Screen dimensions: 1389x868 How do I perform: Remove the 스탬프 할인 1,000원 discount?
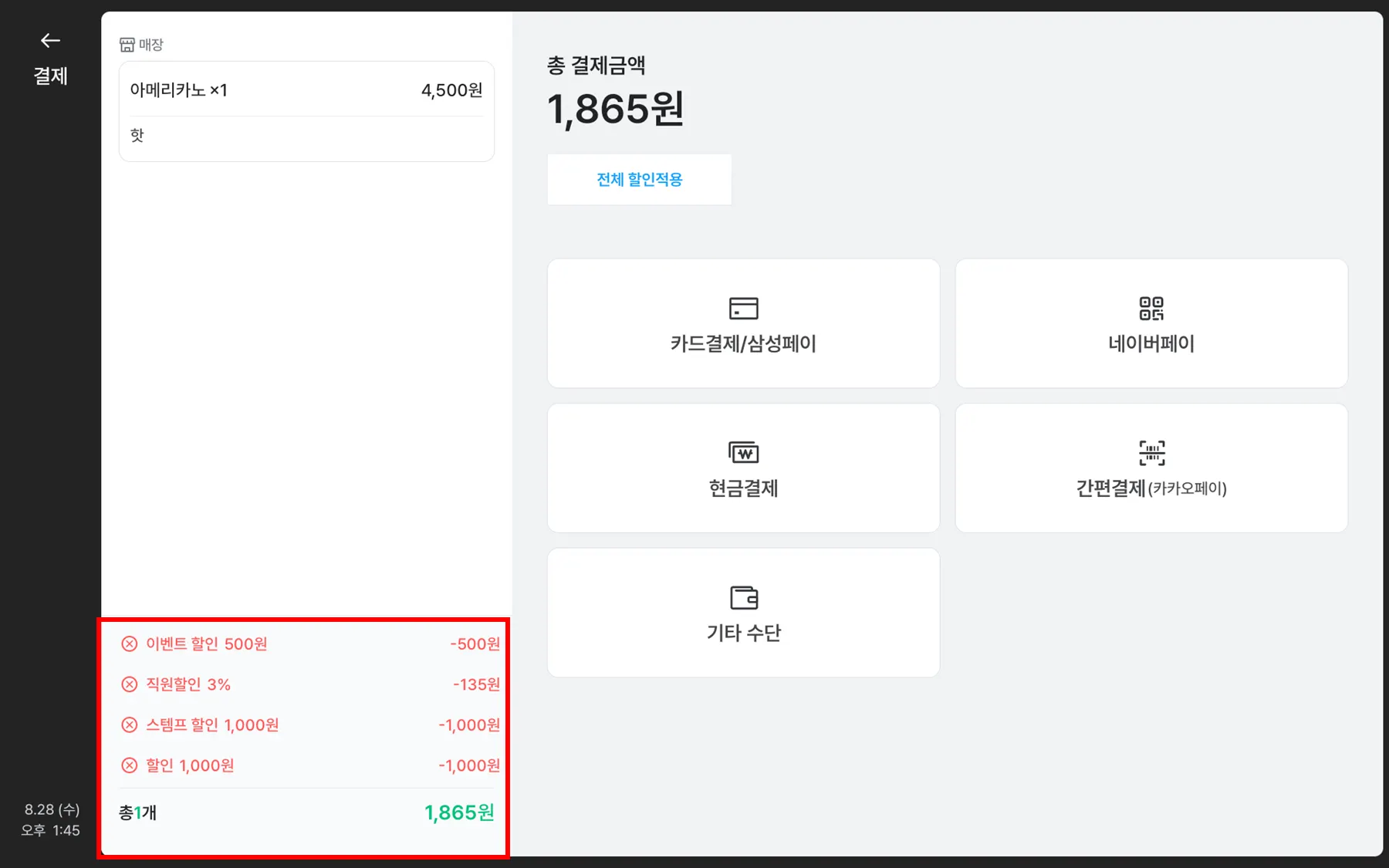pyautogui.click(x=130, y=724)
